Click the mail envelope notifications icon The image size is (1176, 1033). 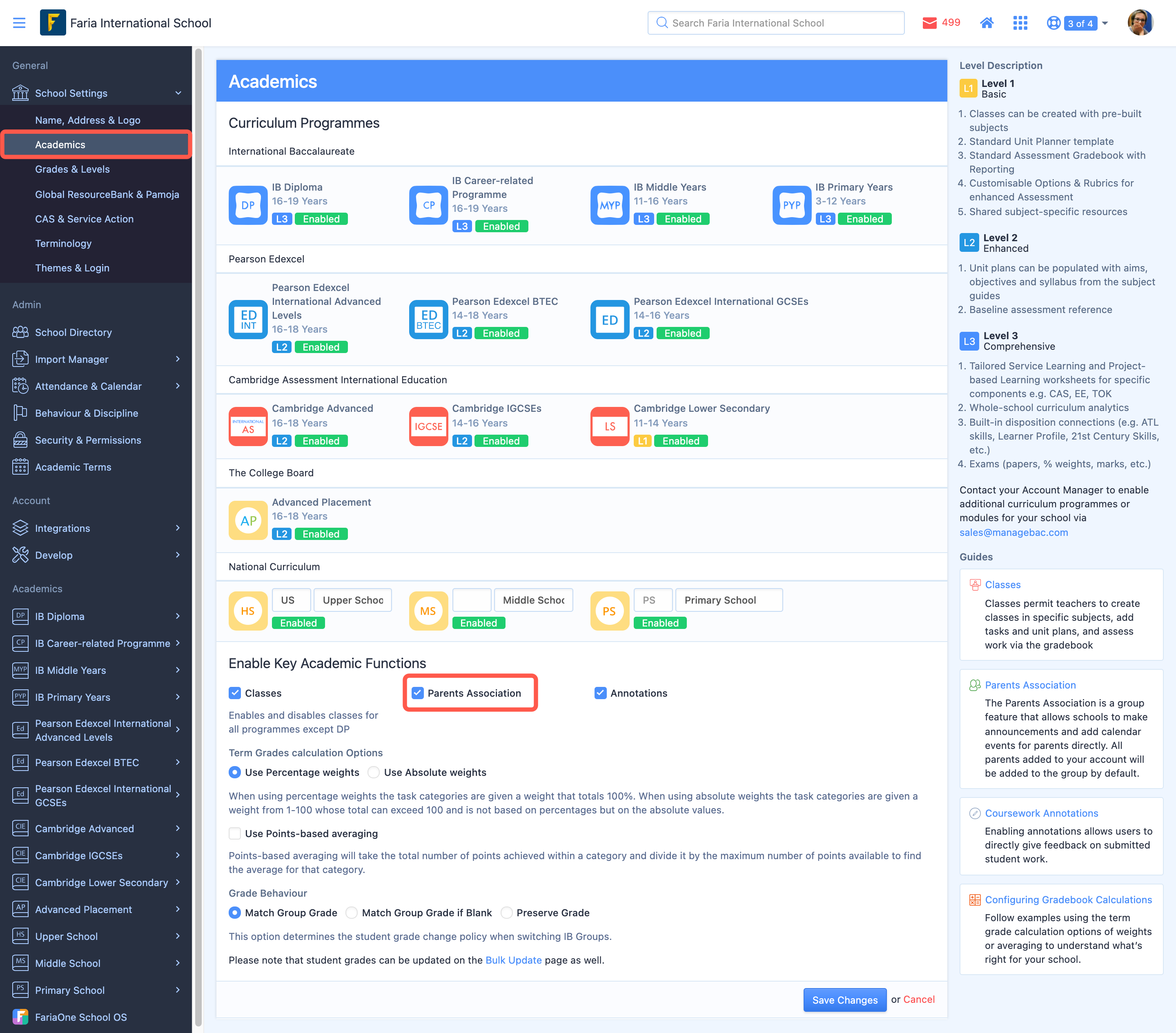tap(929, 23)
